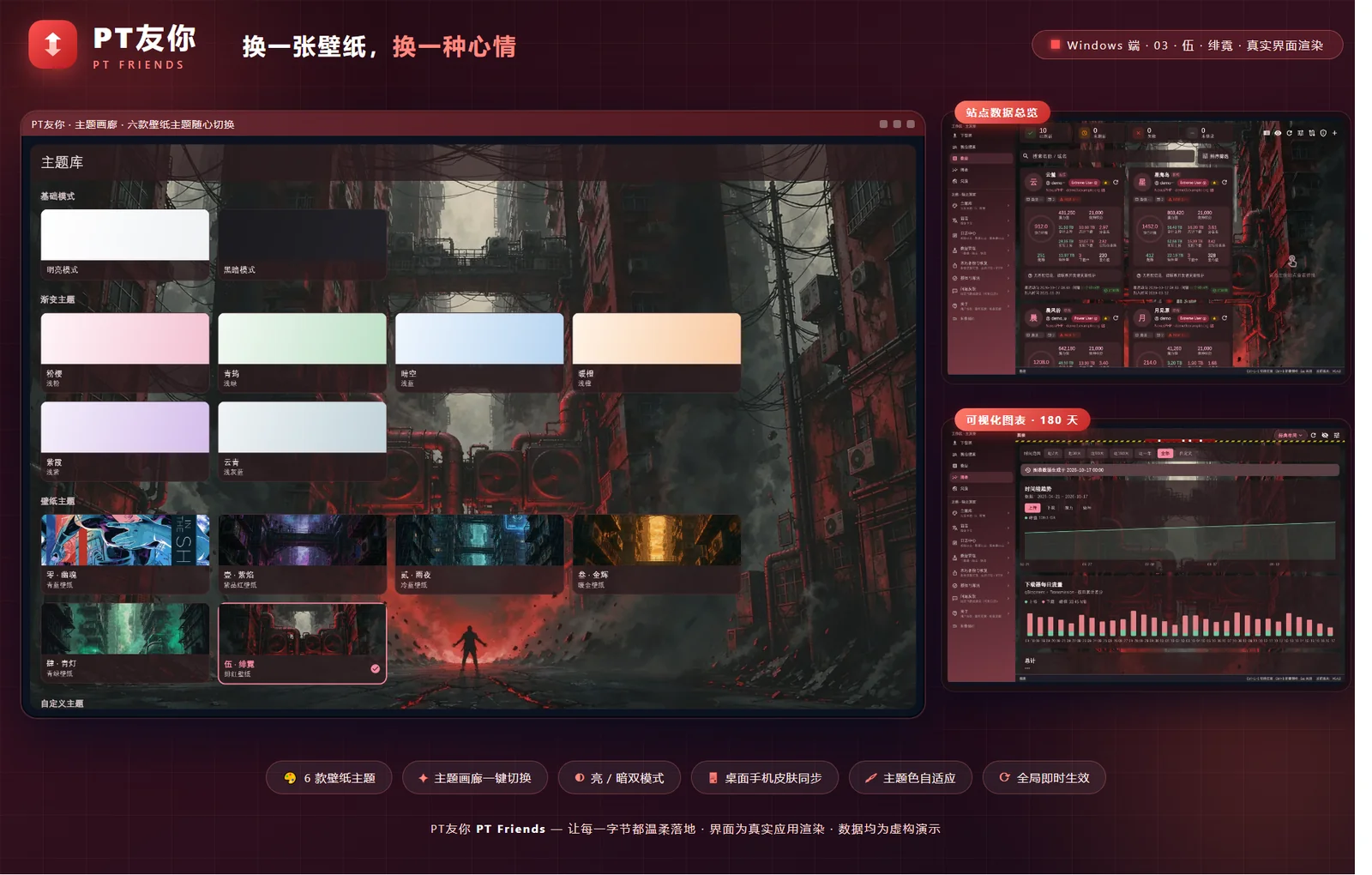This screenshot has width=1372, height=875.
Task: Click the 桌面手机皮肤同步 pill
Action: coord(765,778)
